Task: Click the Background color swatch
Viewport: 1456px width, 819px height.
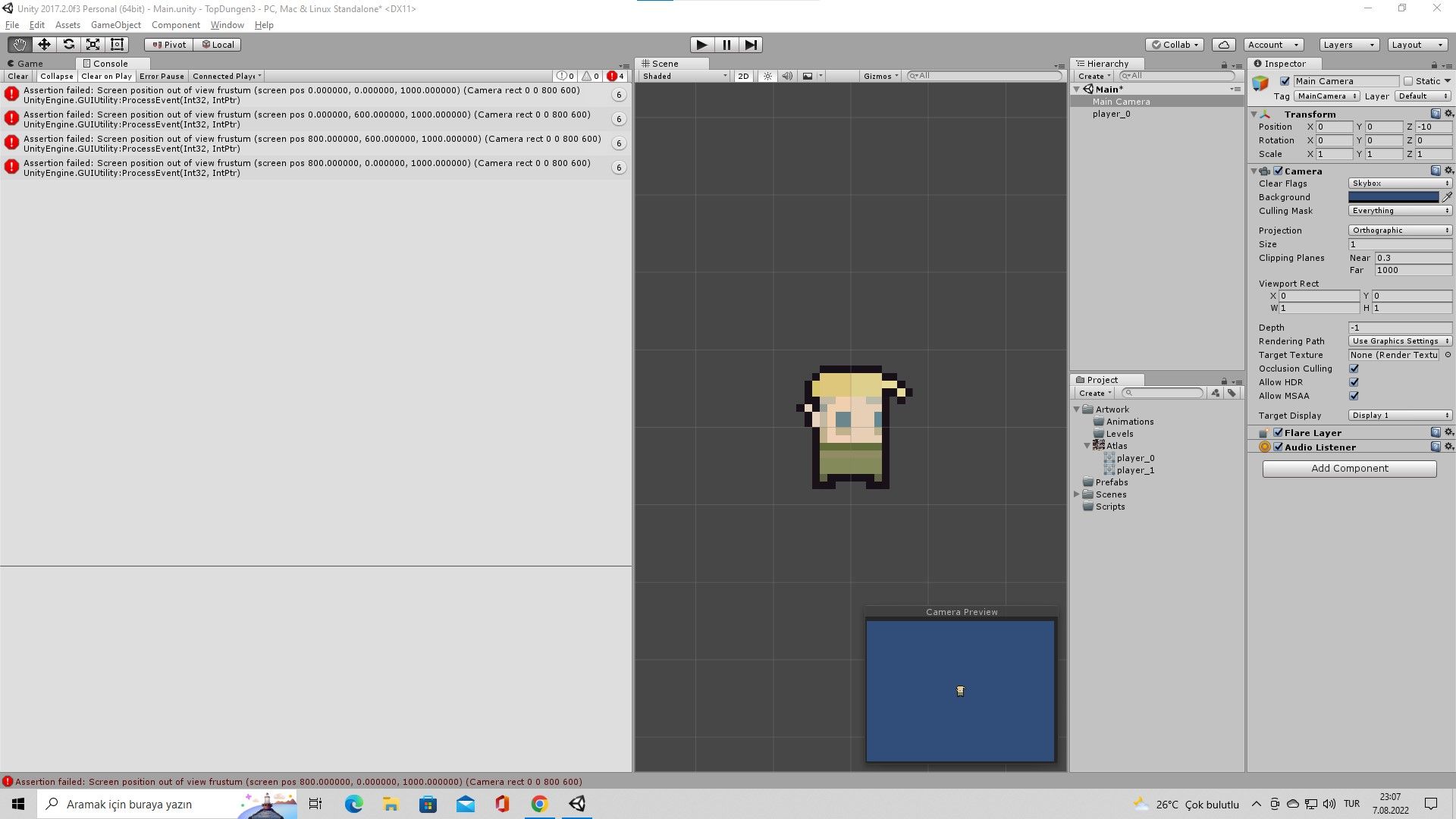Action: (1393, 197)
